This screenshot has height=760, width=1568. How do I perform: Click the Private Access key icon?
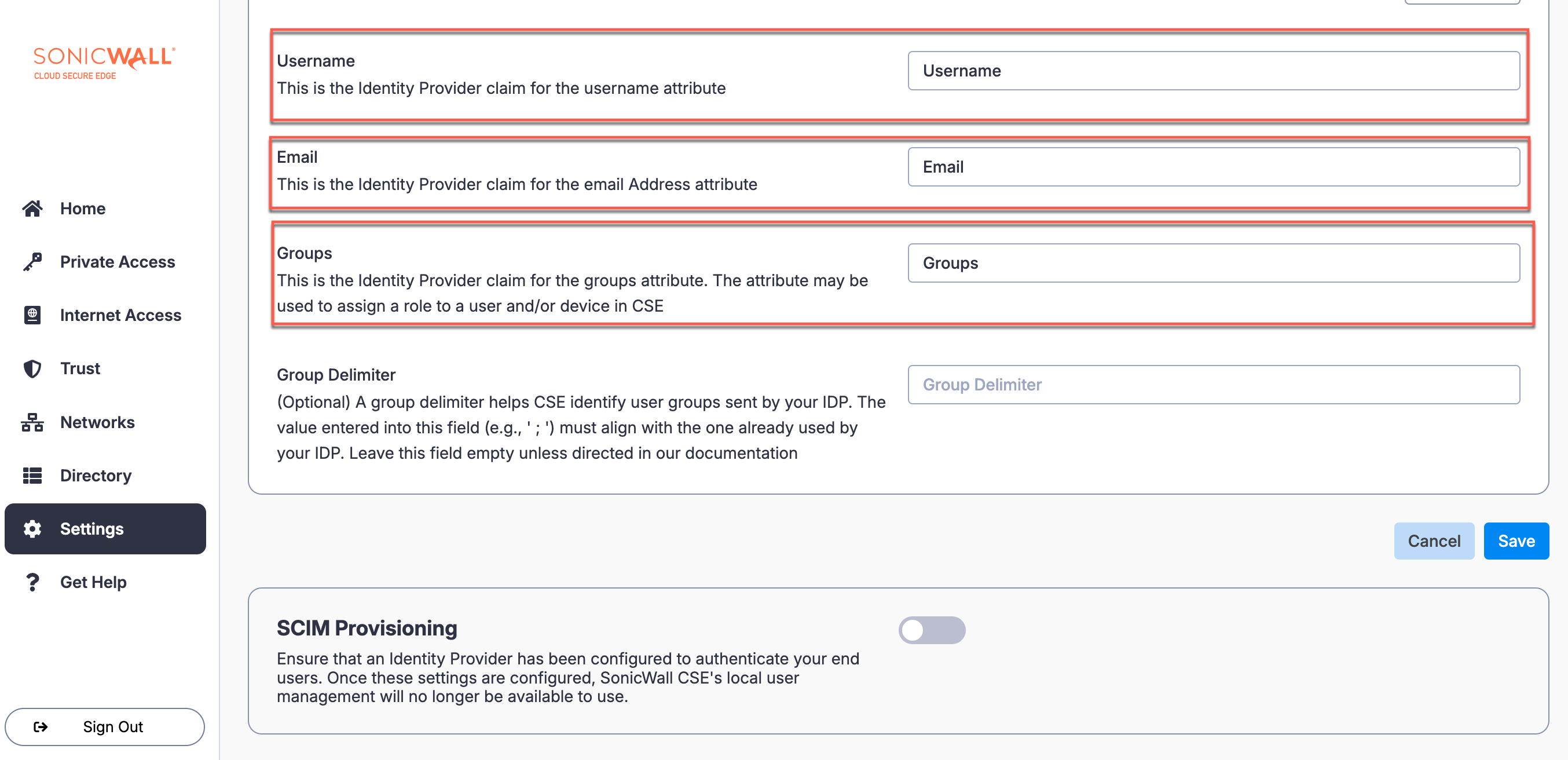32,262
